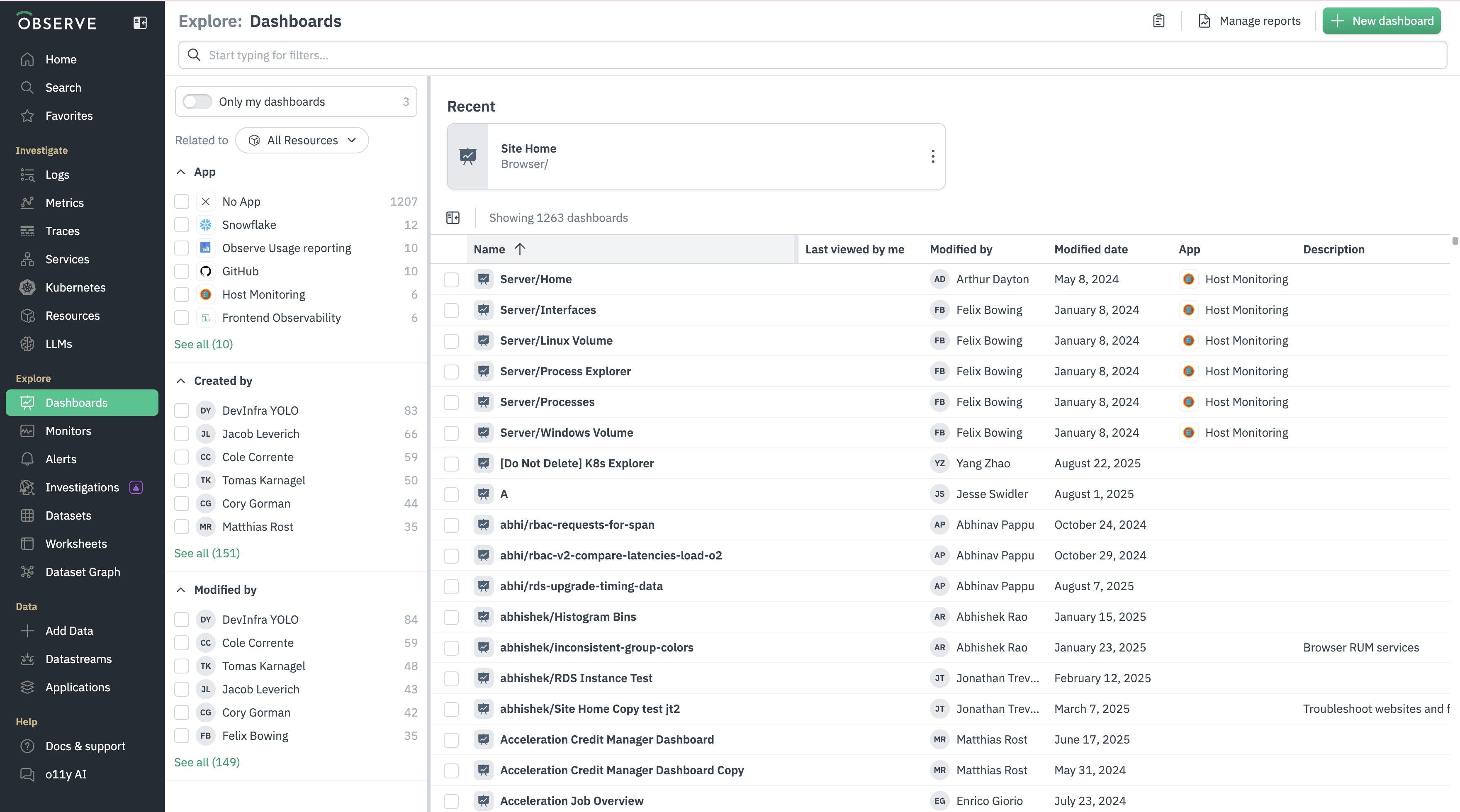1460x812 pixels.
Task: Click the clipboard icon beside Manage reports
Action: tap(1158, 21)
